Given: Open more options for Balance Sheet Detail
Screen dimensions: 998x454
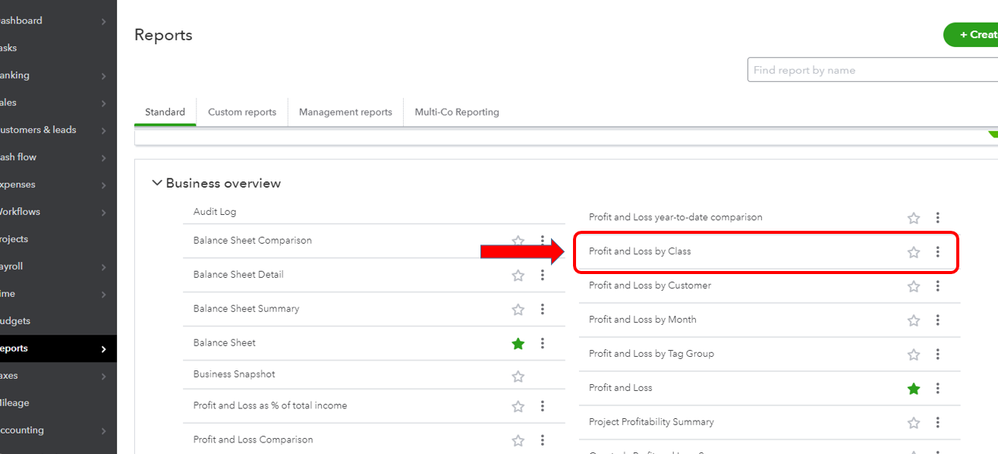Looking at the screenshot, I should tap(542, 275).
